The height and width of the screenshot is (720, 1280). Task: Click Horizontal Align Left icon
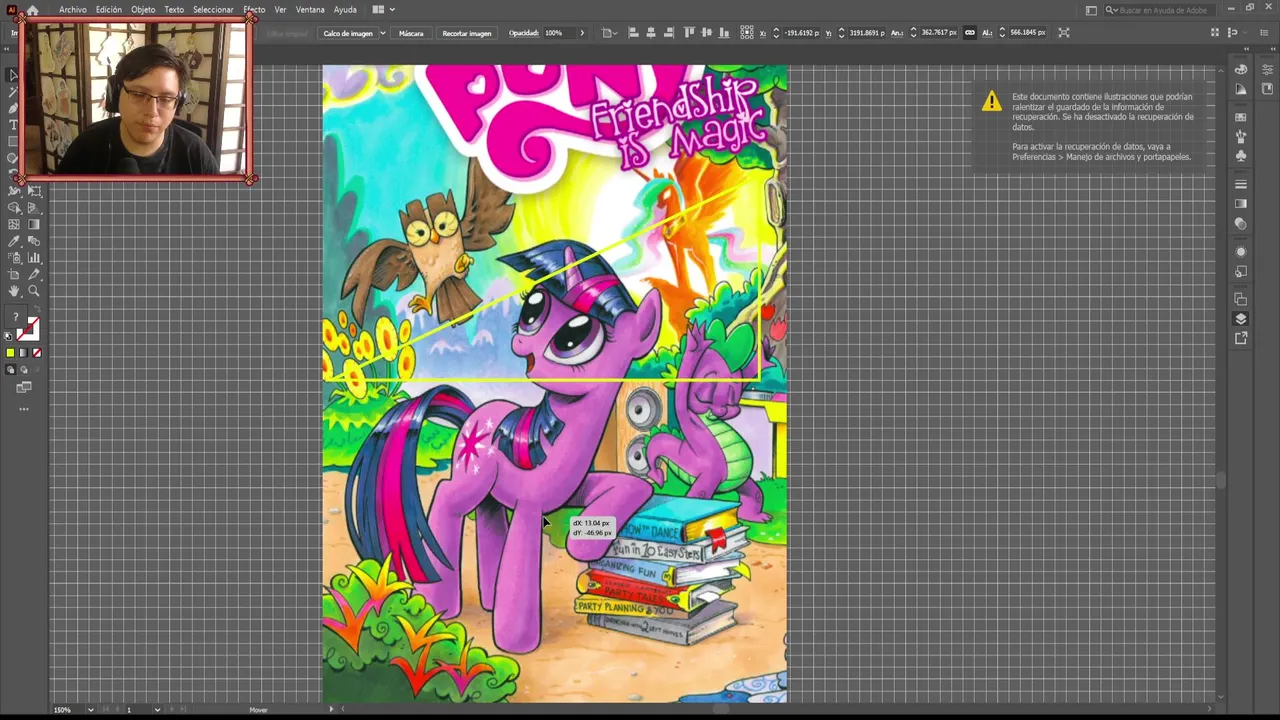tap(634, 32)
